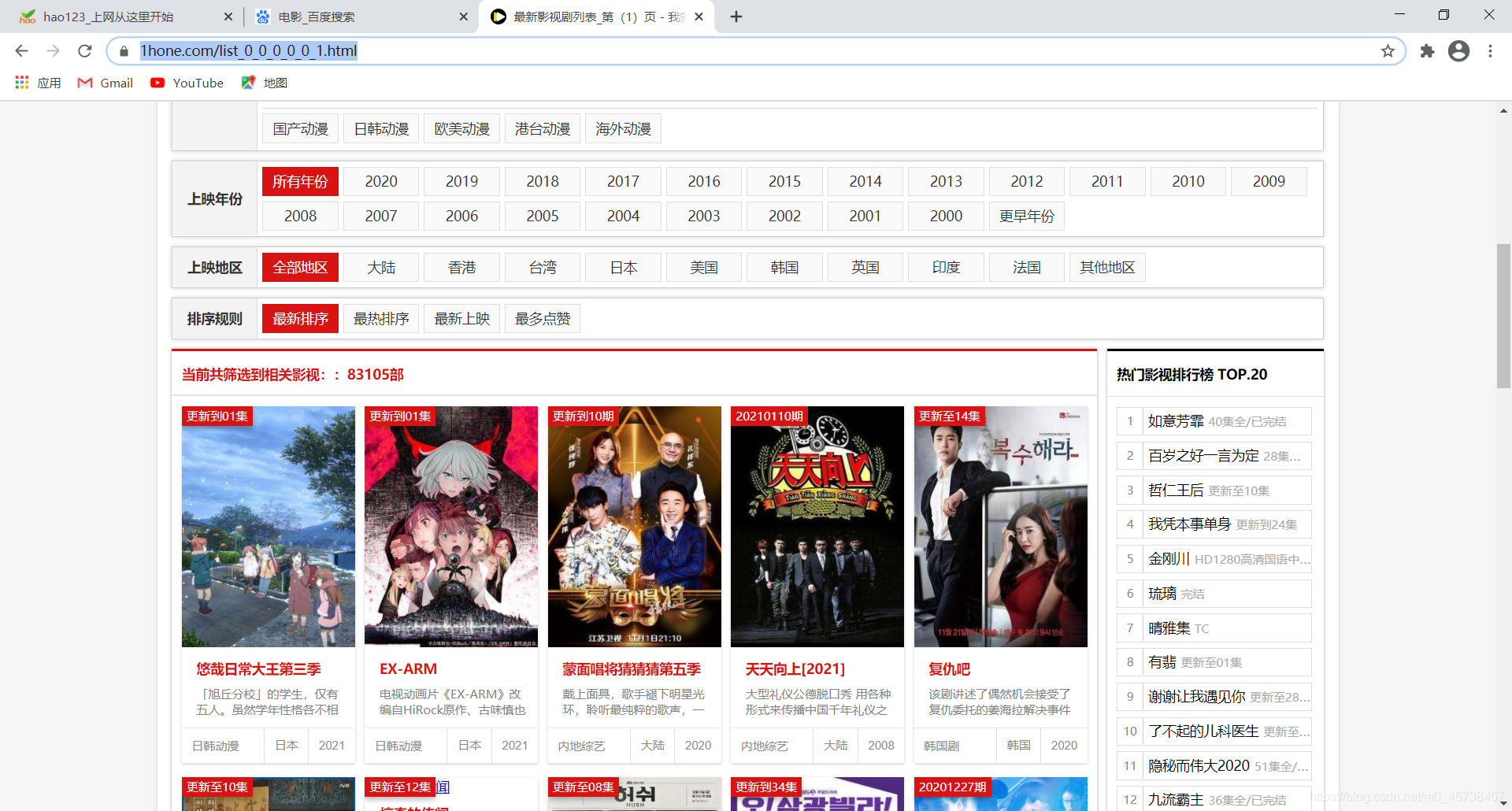Select 更早年份 filter
This screenshot has height=811, width=1512.
[1027, 216]
